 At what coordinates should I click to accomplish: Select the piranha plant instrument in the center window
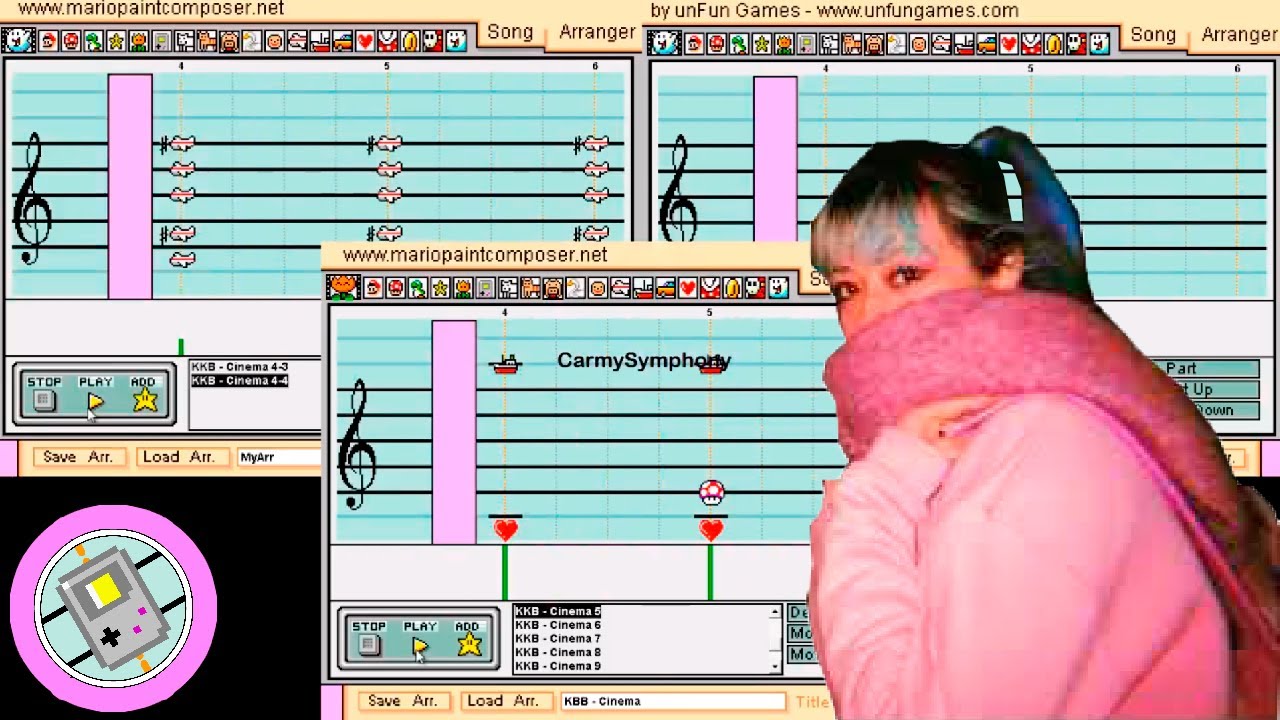[x=710, y=288]
